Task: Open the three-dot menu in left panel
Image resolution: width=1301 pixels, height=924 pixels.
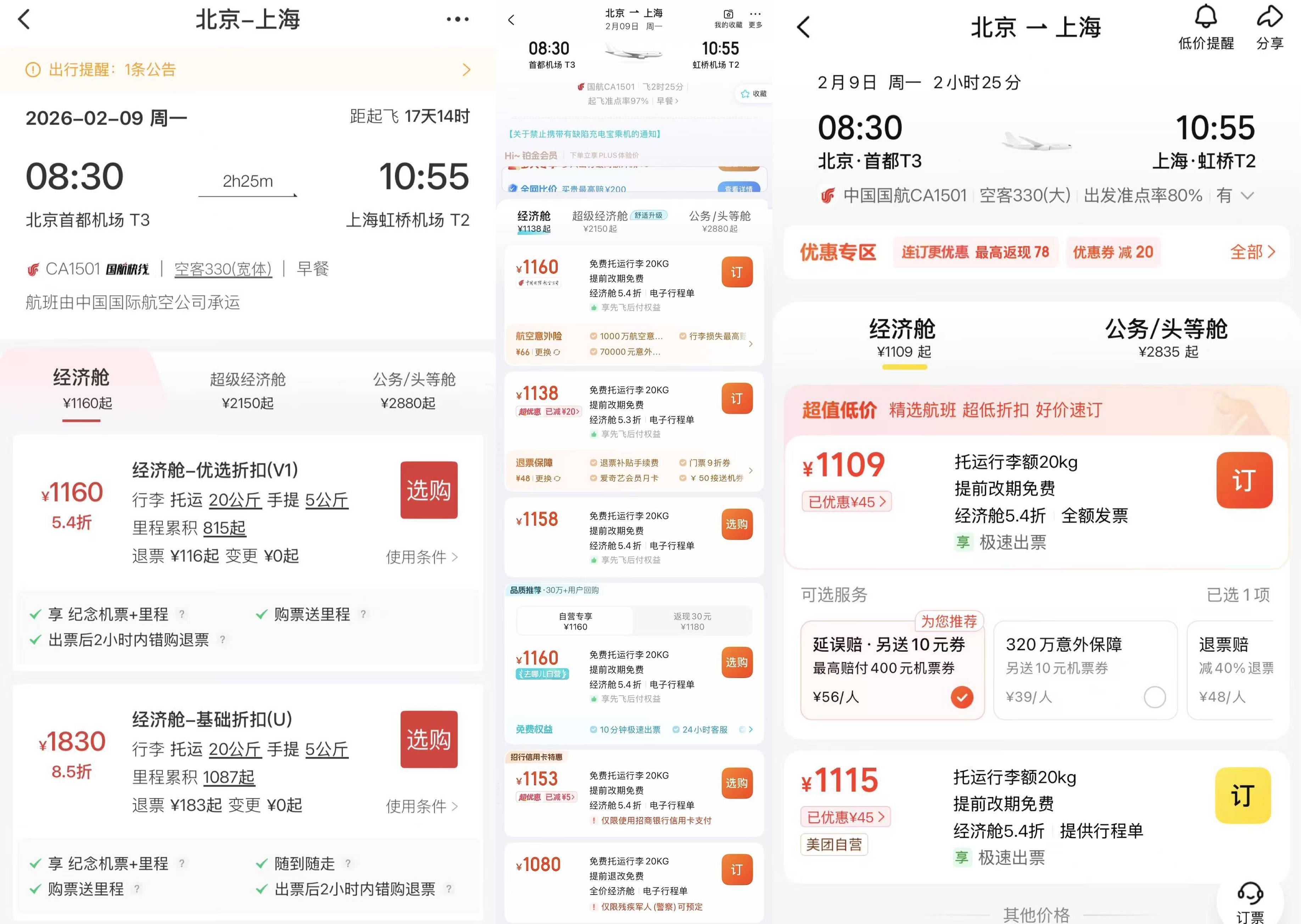Action: click(457, 20)
